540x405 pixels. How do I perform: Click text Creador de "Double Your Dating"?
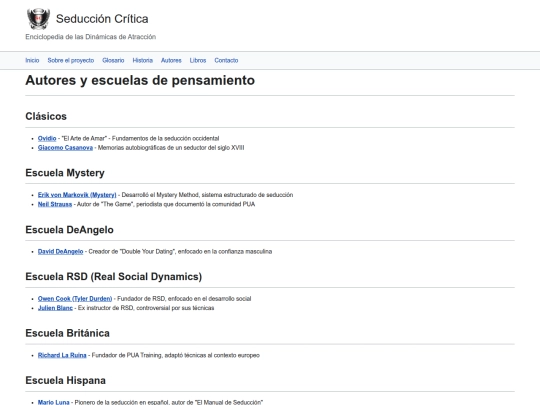(180, 251)
